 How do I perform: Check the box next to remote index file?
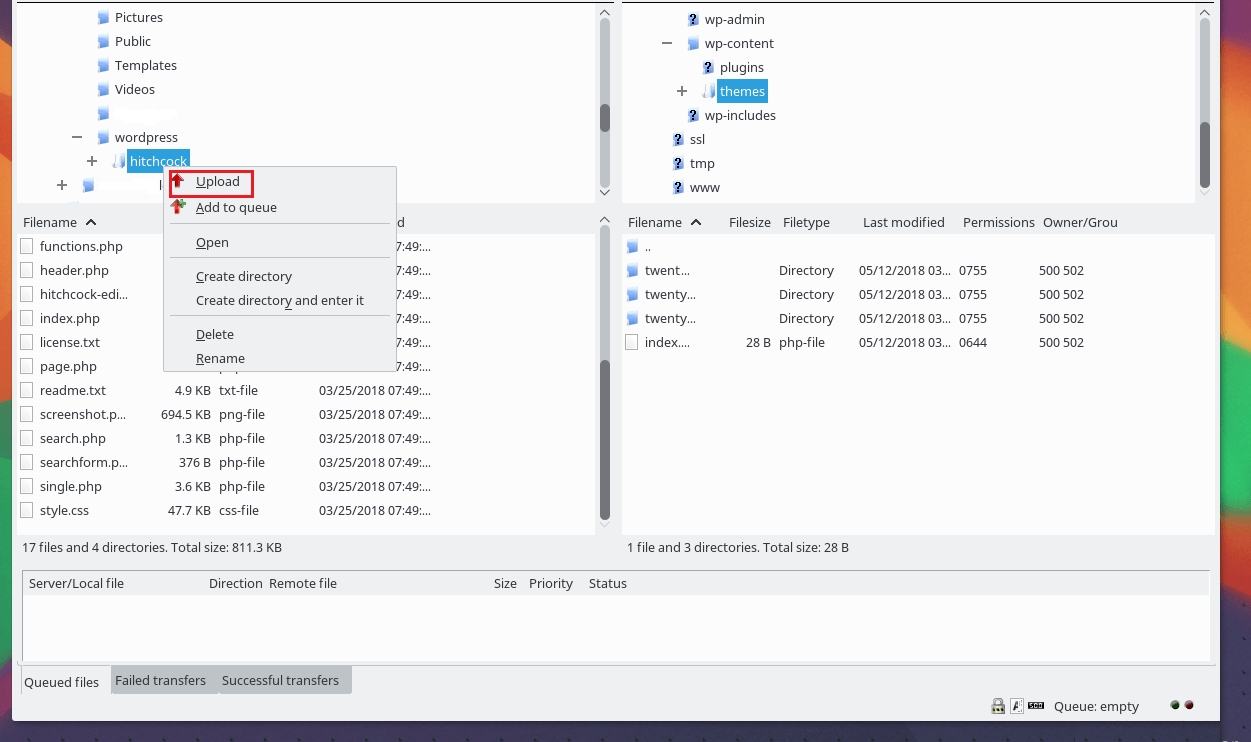(632, 342)
